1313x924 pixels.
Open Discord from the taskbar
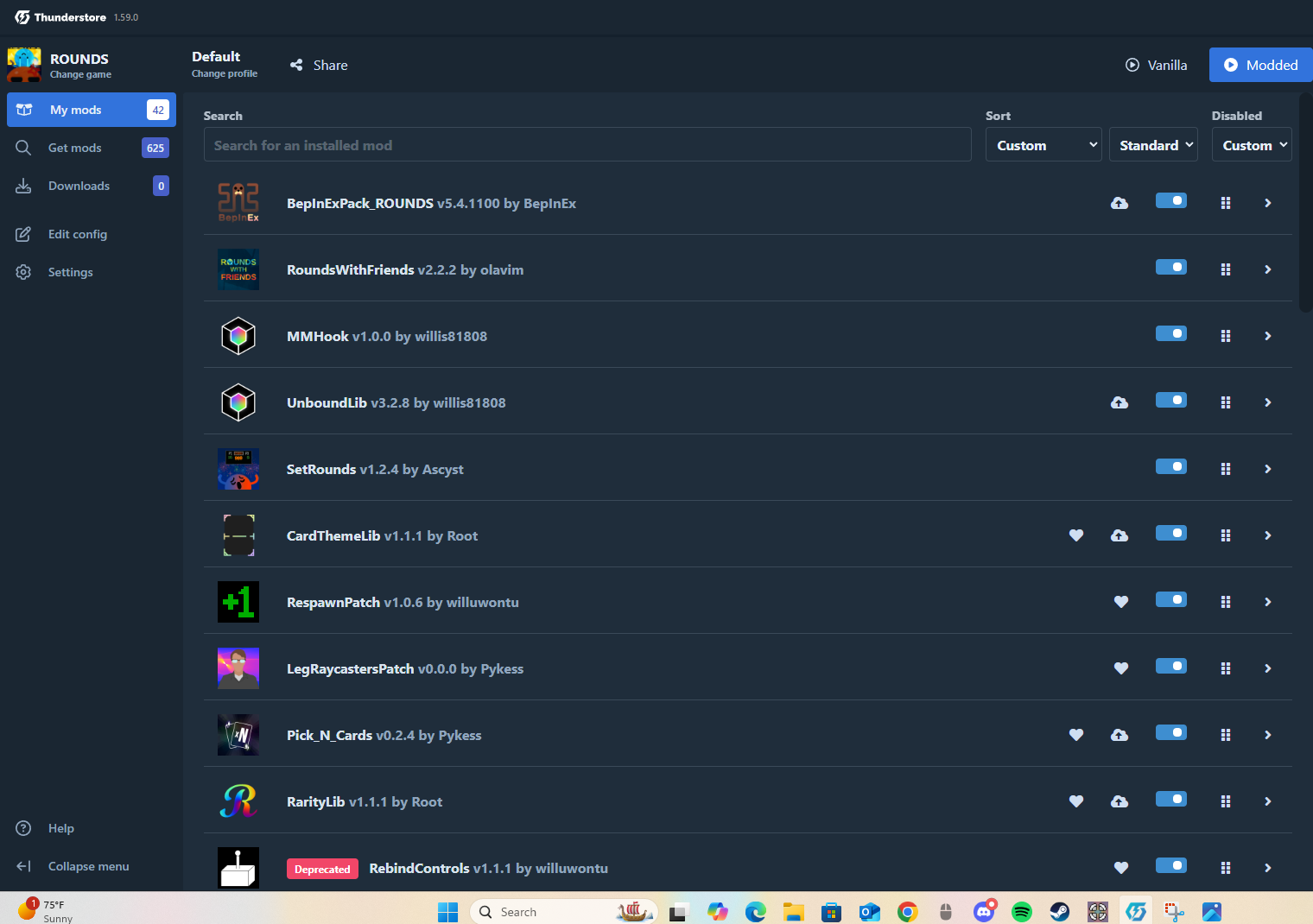tap(984, 911)
